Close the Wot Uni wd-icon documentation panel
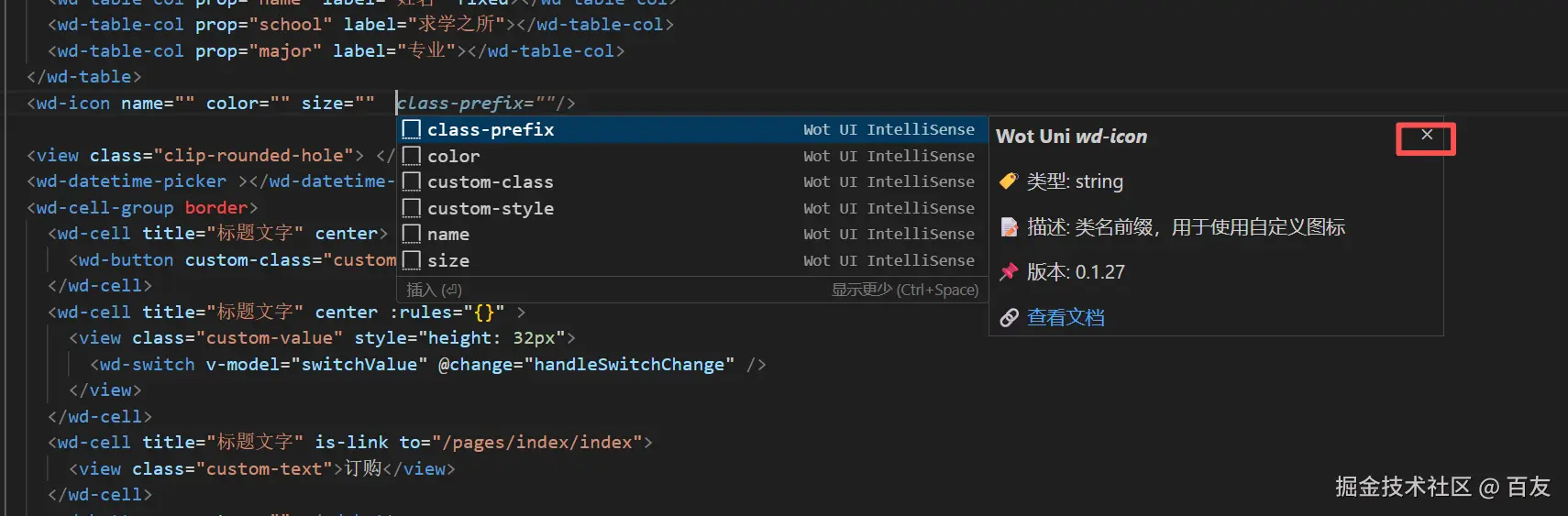Image resolution: width=1568 pixels, height=516 pixels. coord(1426,136)
